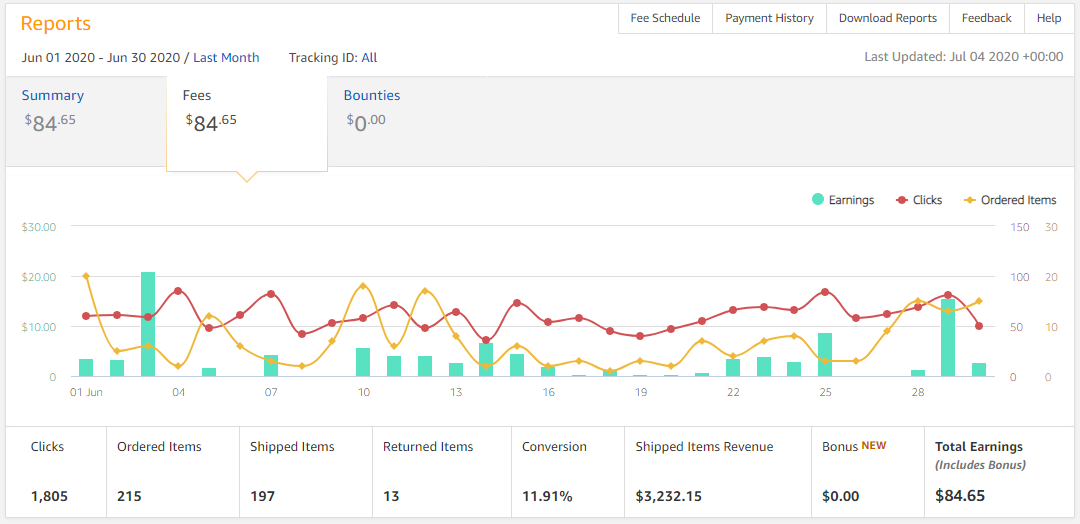Toggle the Clicks series in the legend
Screen dimensions: 1080x524
[x=919, y=200]
